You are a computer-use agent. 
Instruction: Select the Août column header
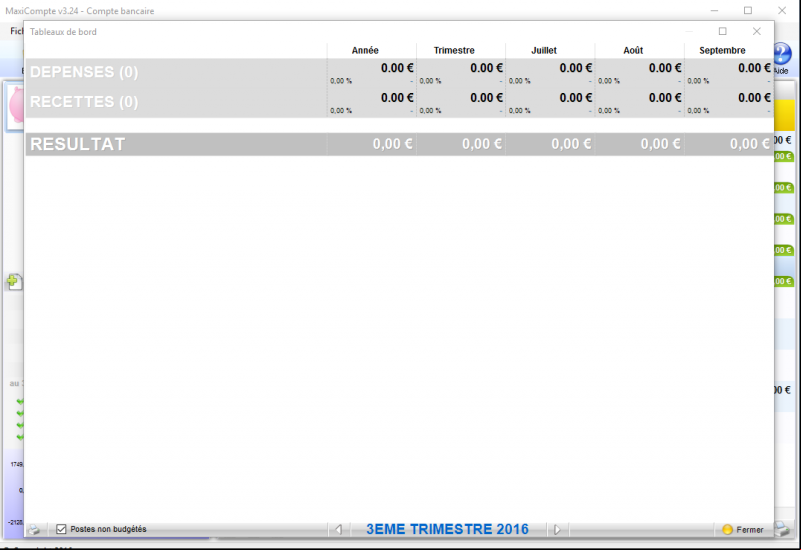point(633,50)
